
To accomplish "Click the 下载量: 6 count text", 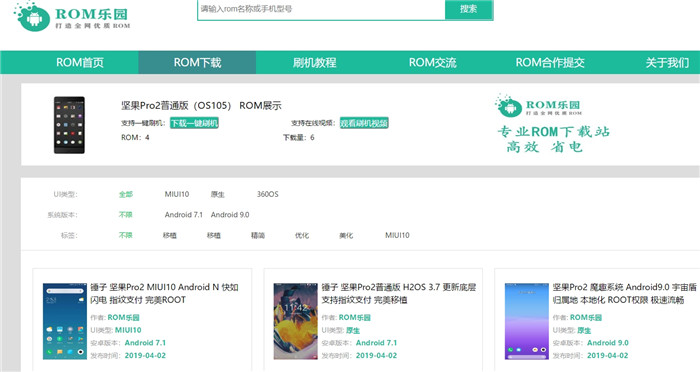I will click(299, 138).
